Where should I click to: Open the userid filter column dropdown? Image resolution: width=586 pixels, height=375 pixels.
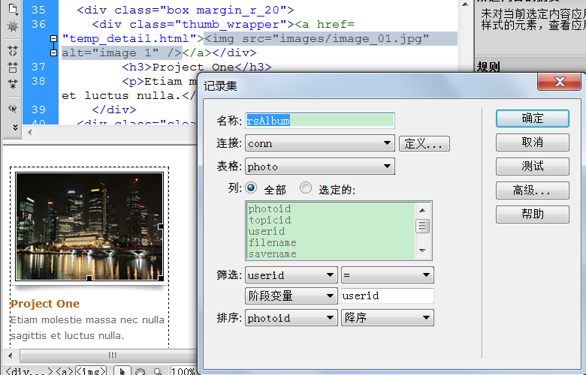[x=292, y=275]
